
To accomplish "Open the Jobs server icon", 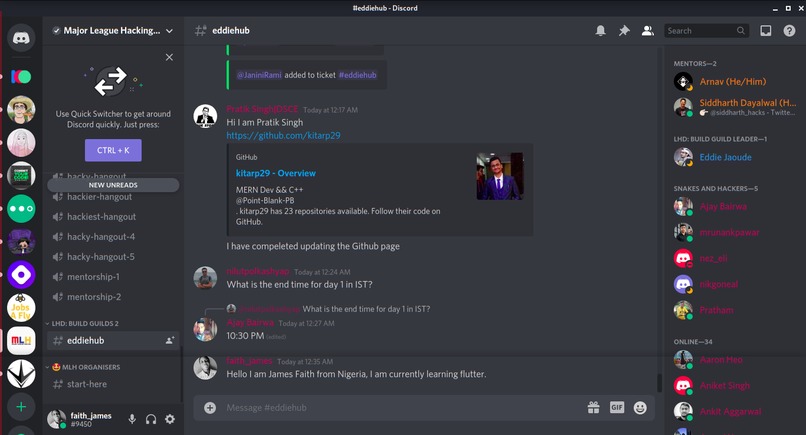I will (x=21, y=307).
